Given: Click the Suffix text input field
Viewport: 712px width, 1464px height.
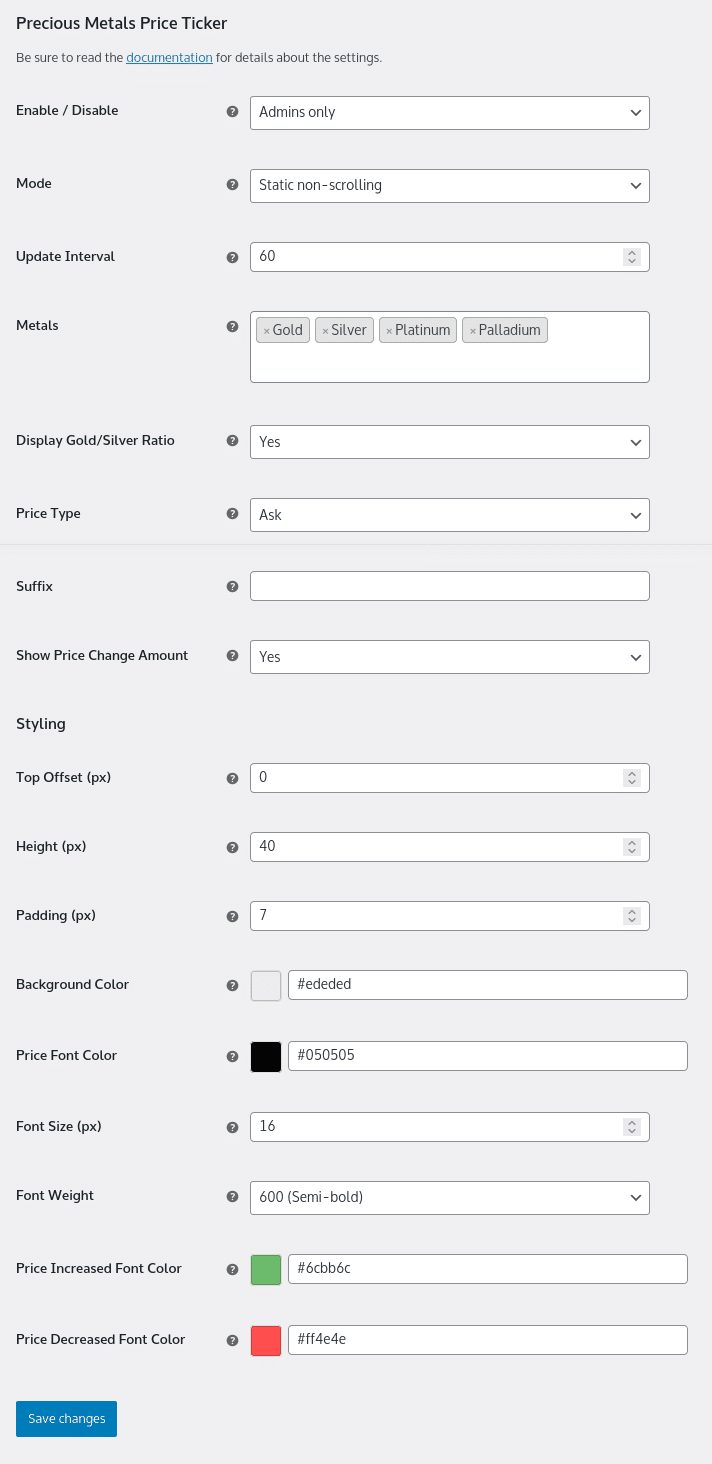Looking at the screenshot, I should (x=450, y=586).
